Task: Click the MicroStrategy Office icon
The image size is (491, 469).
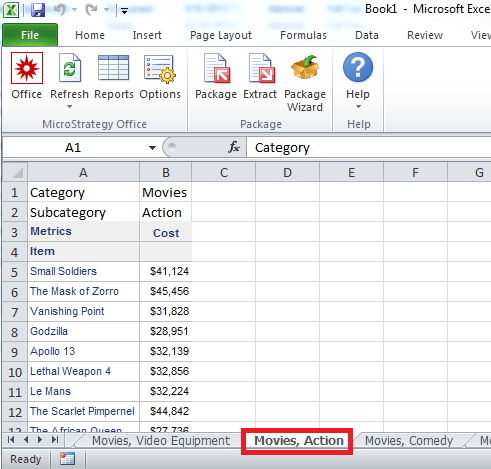Action: (27, 68)
